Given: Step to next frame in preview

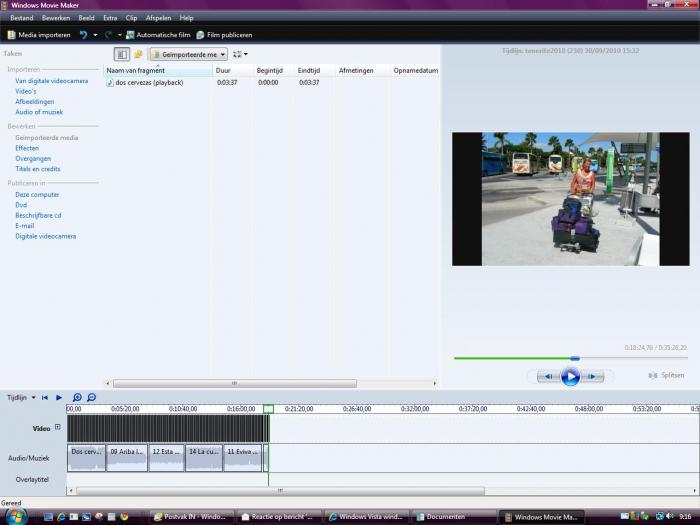Looking at the screenshot, I should click(x=592, y=377).
